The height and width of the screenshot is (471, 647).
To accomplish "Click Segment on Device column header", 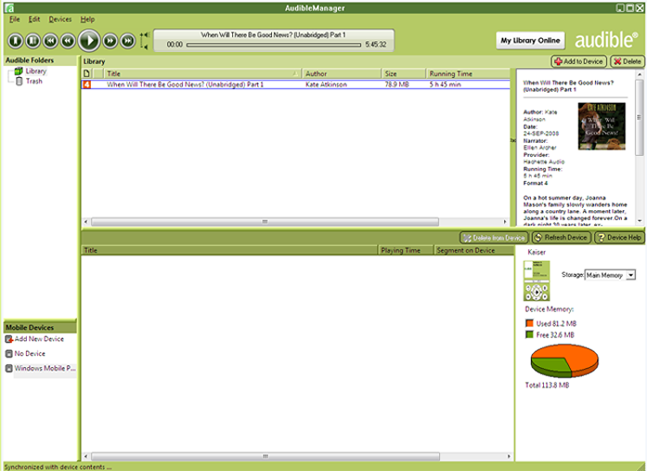I will click(474, 250).
